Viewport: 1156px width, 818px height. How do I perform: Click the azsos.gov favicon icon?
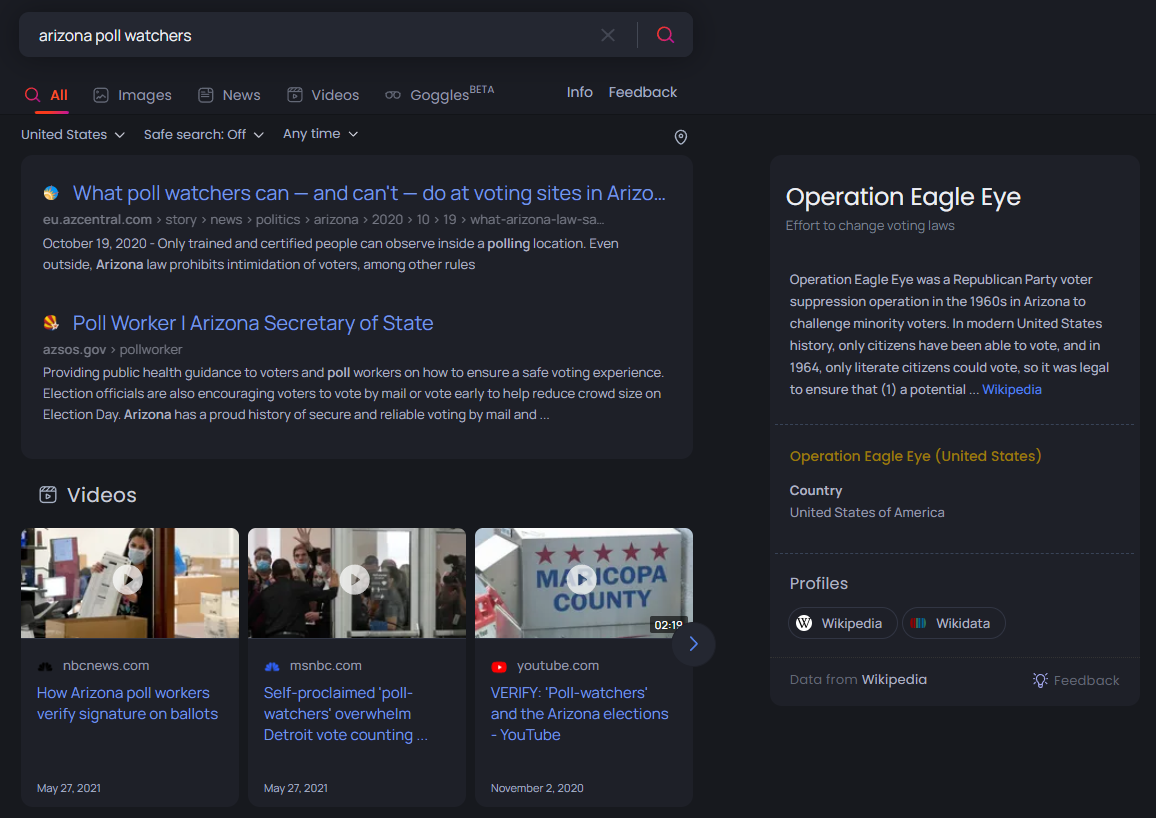[51, 323]
